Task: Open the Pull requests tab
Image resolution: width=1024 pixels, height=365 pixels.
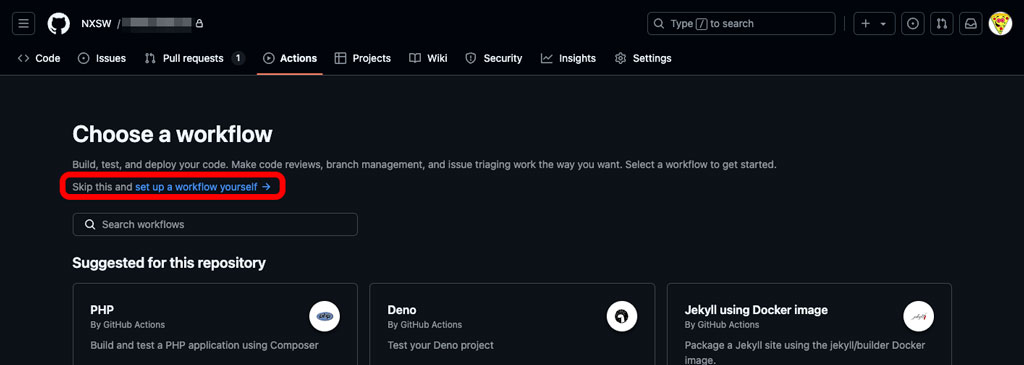Action: (x=194, y=58)
